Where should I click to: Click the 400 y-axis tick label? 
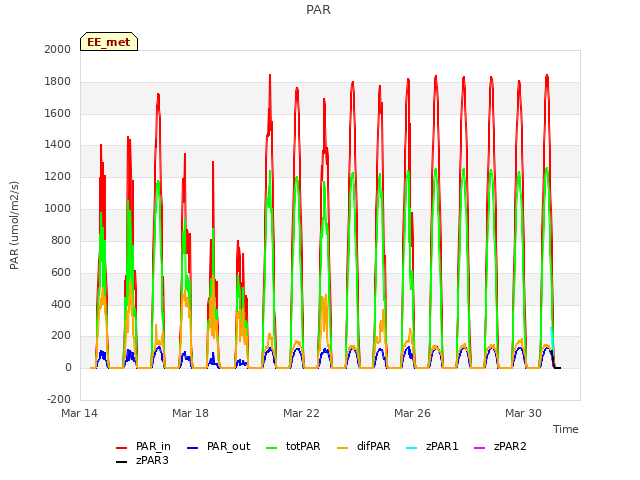pyautogui.click(x=61, y=304)
